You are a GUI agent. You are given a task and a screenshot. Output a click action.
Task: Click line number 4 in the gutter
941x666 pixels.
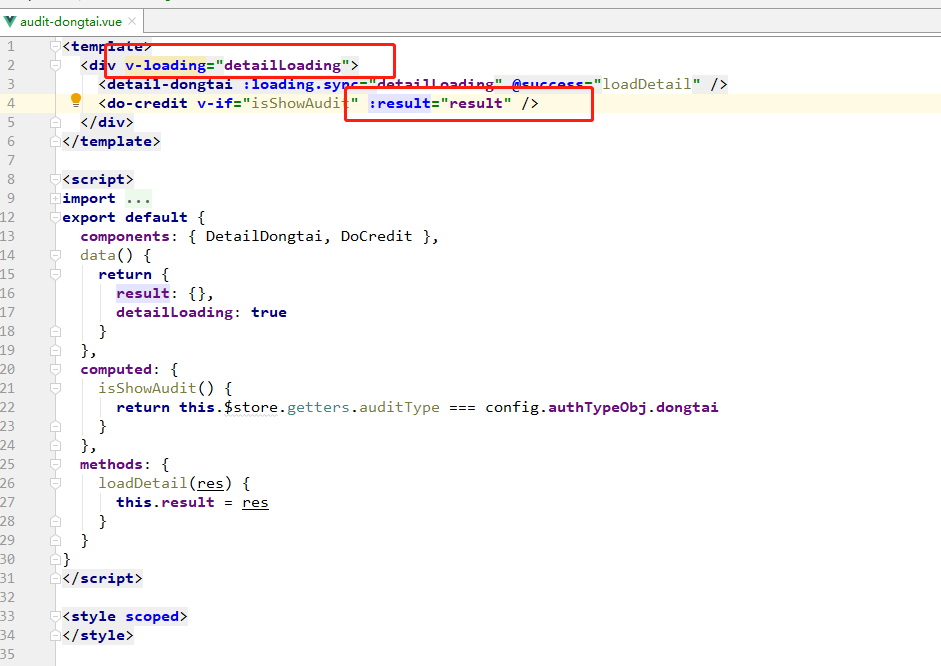[11, 103]
